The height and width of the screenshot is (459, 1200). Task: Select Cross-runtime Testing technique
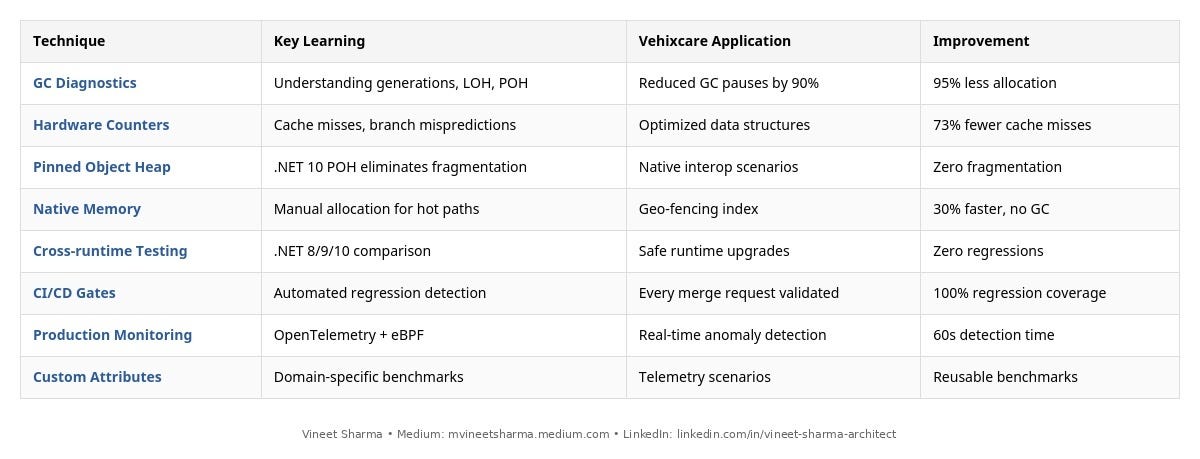(x=110, y=251)
